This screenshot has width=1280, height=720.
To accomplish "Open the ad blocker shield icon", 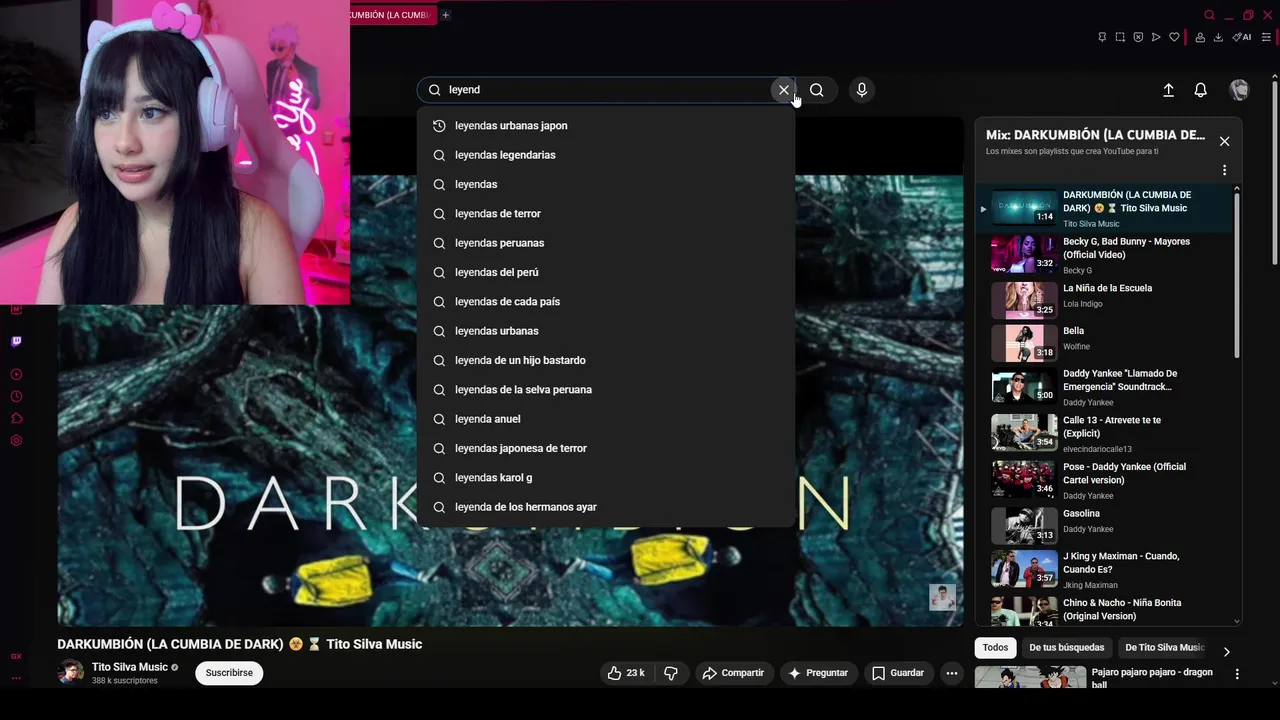I will (1138, 37).
